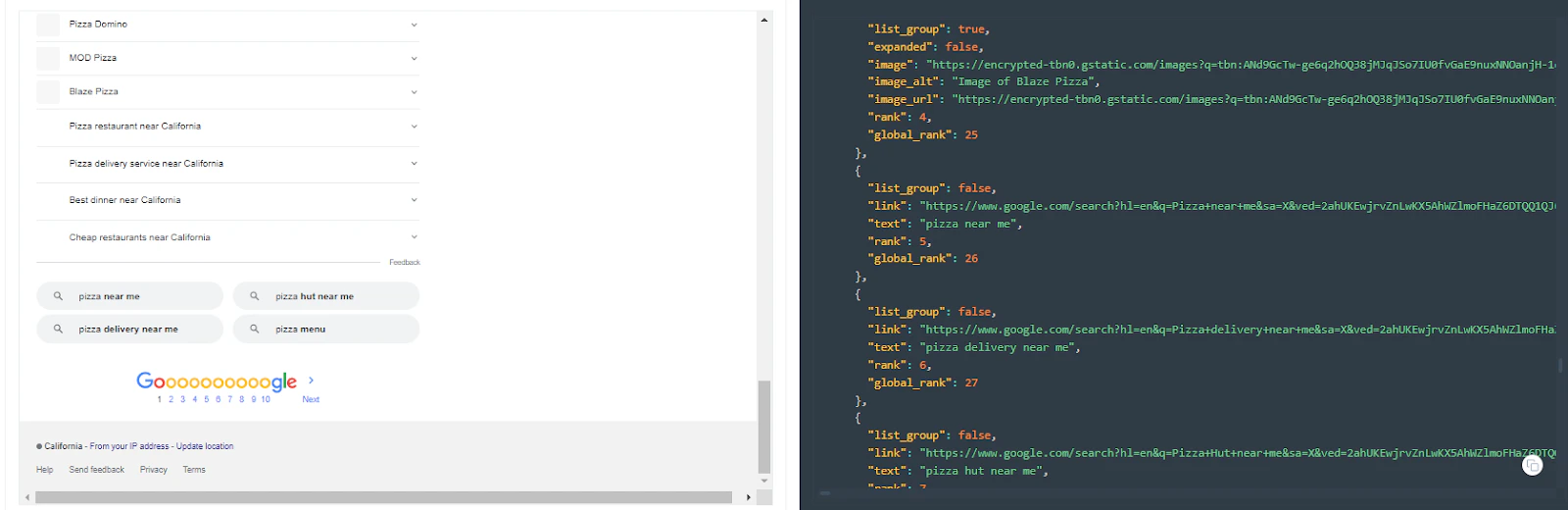The height and width of the screenshot is (510, 1568).
Task: Click the Blaze Pizza thumbnail image
Action: 48,92
